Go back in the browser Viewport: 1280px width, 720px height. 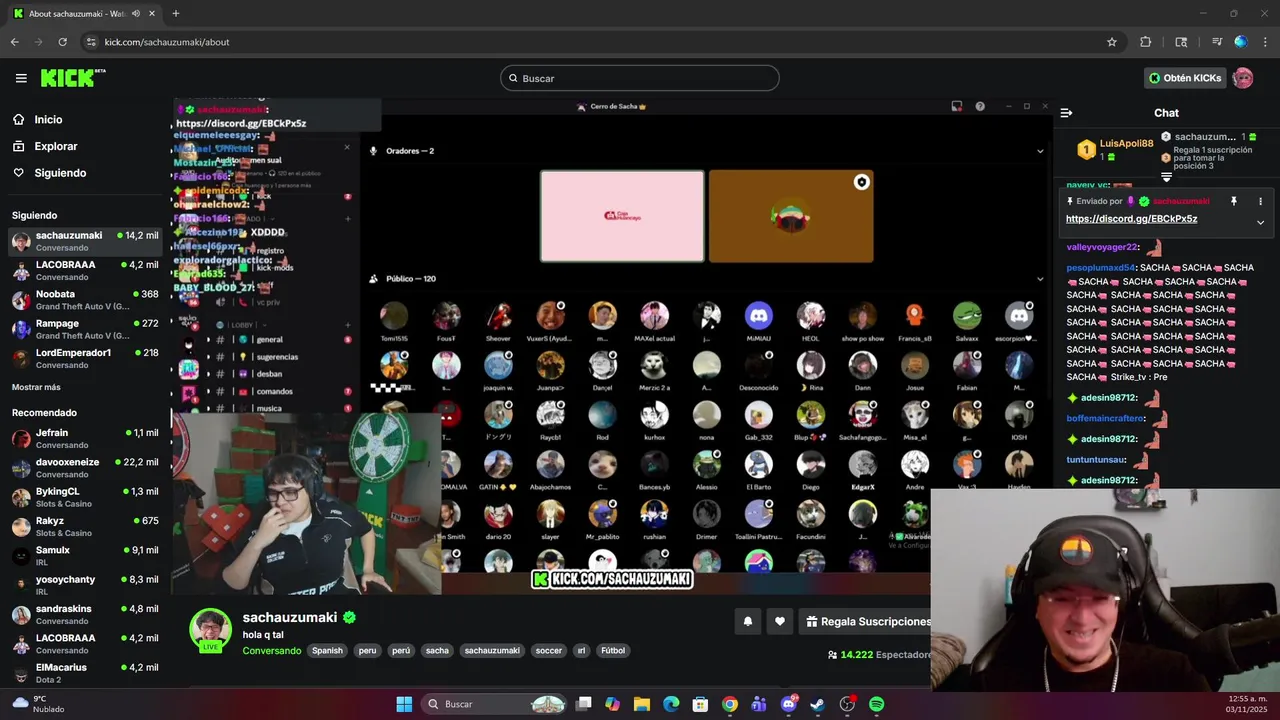pos(14,42)
